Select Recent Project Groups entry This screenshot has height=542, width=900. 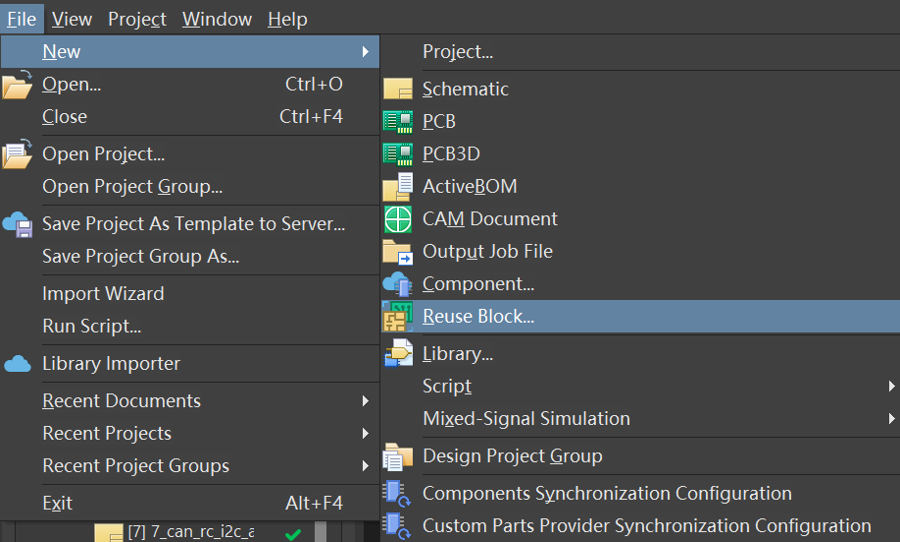190,466
